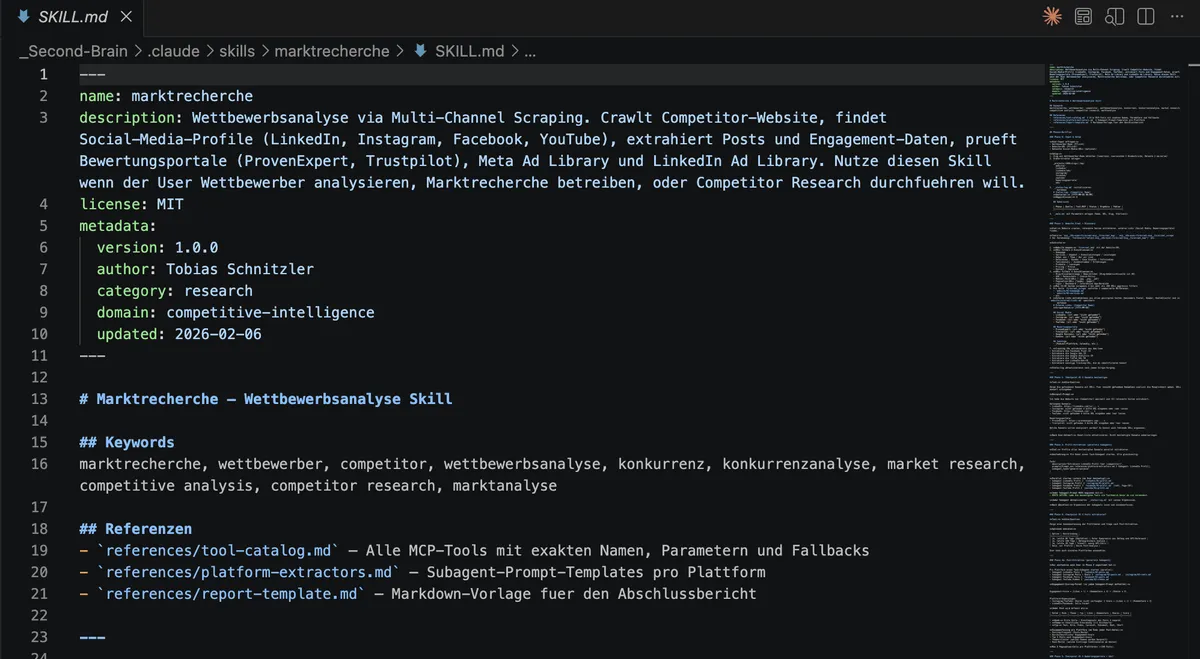Open the skills breadcrumb segment
Image resolution: width=1200 pixels, height=659 pixels.
[x=237, y=51]
